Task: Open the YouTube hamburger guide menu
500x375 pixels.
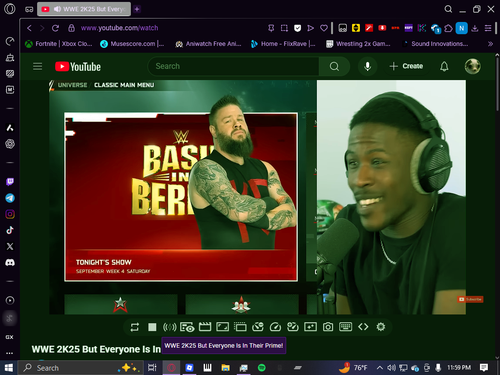Action: (x=37, y=66)
